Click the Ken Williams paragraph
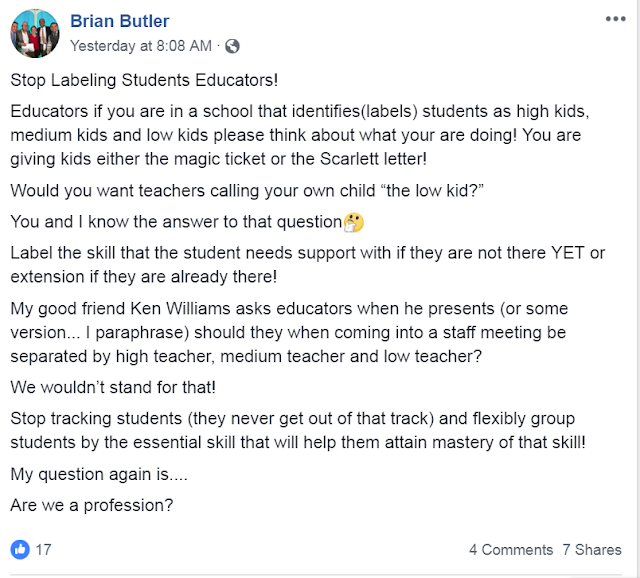This screenshot has width=640, height=578. [300, 332]
